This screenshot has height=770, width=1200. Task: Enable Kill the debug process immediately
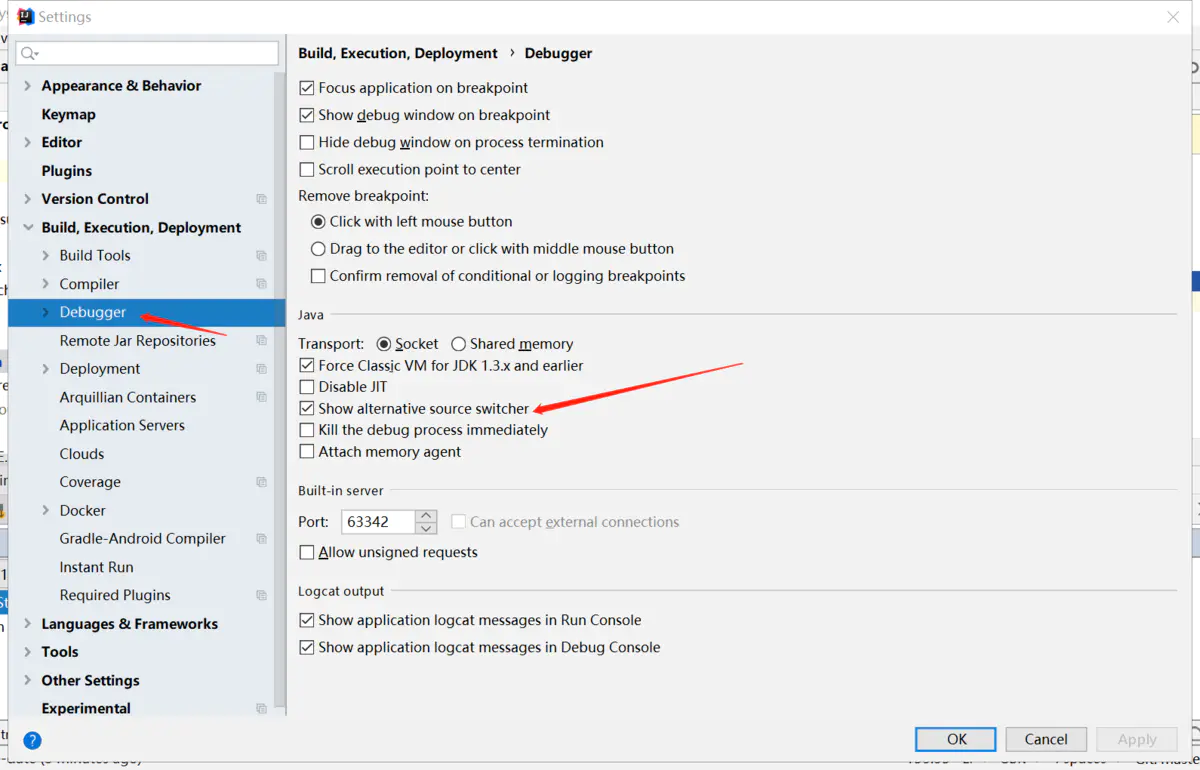tap(307, 430)
